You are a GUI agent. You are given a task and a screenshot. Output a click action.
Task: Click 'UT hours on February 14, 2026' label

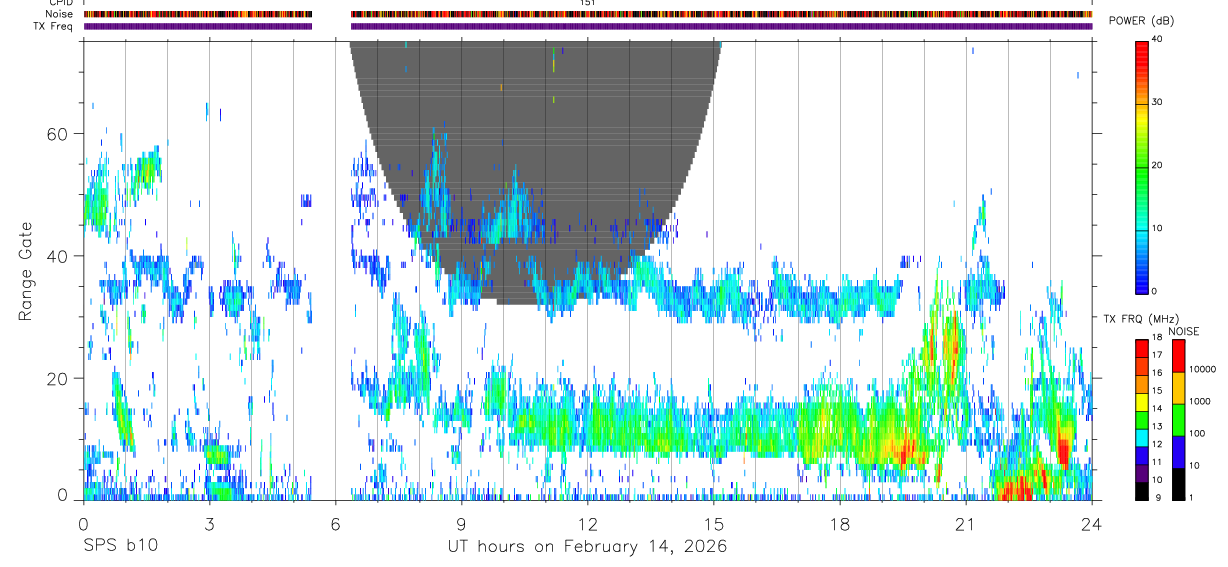(x=587, y=547)
